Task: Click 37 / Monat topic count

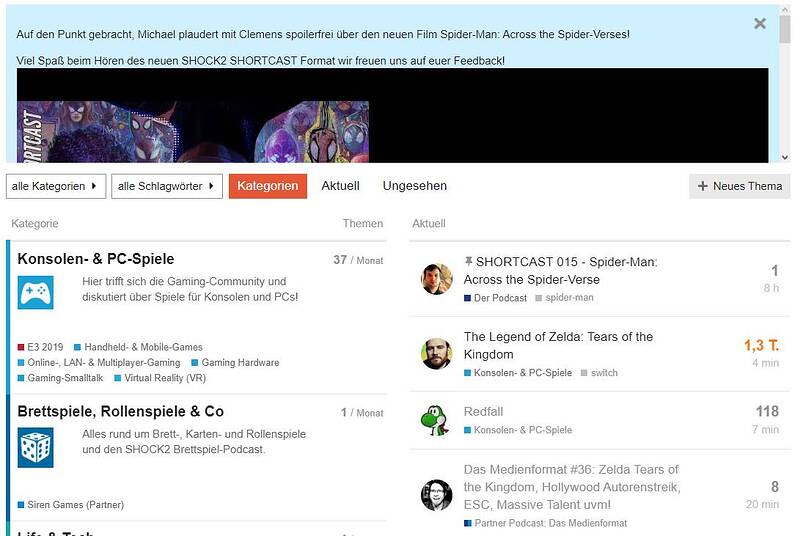Action: [358, 260]
